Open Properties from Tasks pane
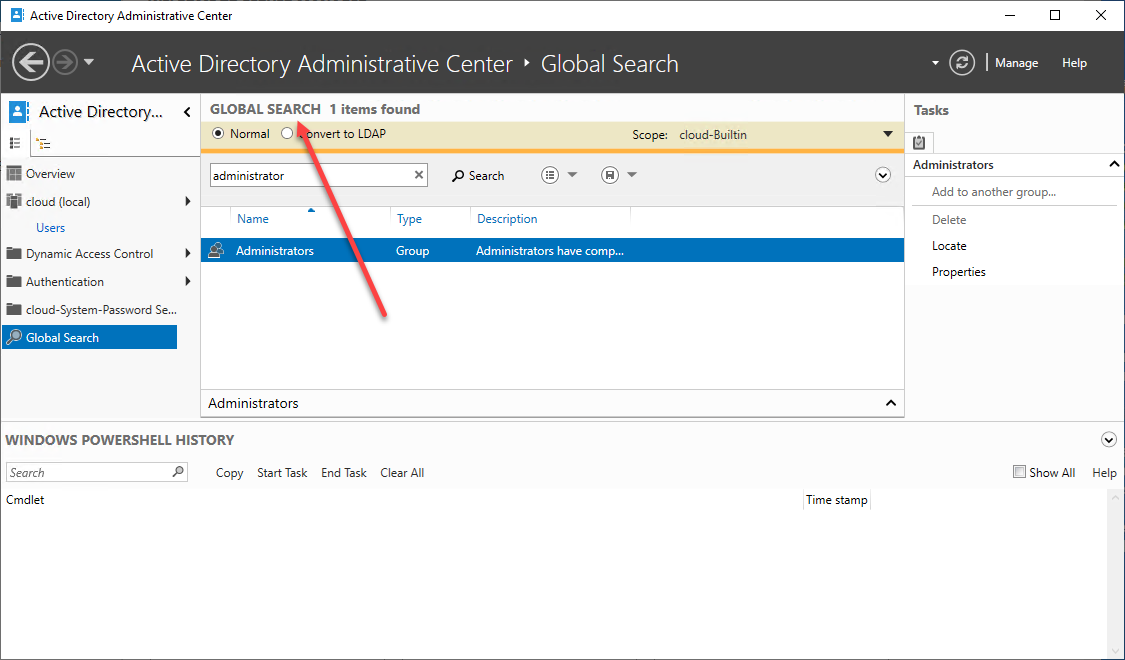This screenshot has width=1125, height=660. pos(959,271)
